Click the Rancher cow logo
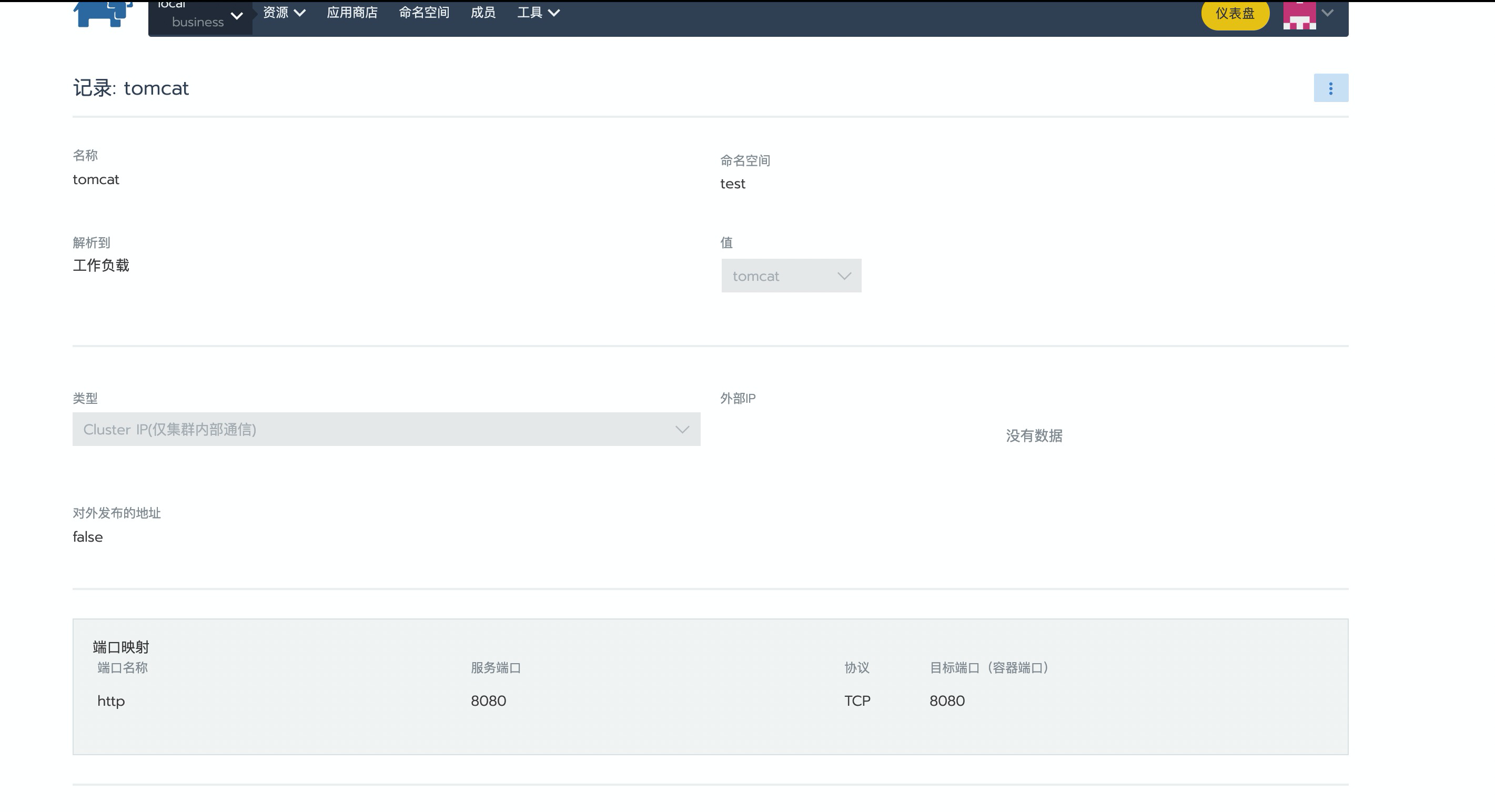 (x=103, y=13)
